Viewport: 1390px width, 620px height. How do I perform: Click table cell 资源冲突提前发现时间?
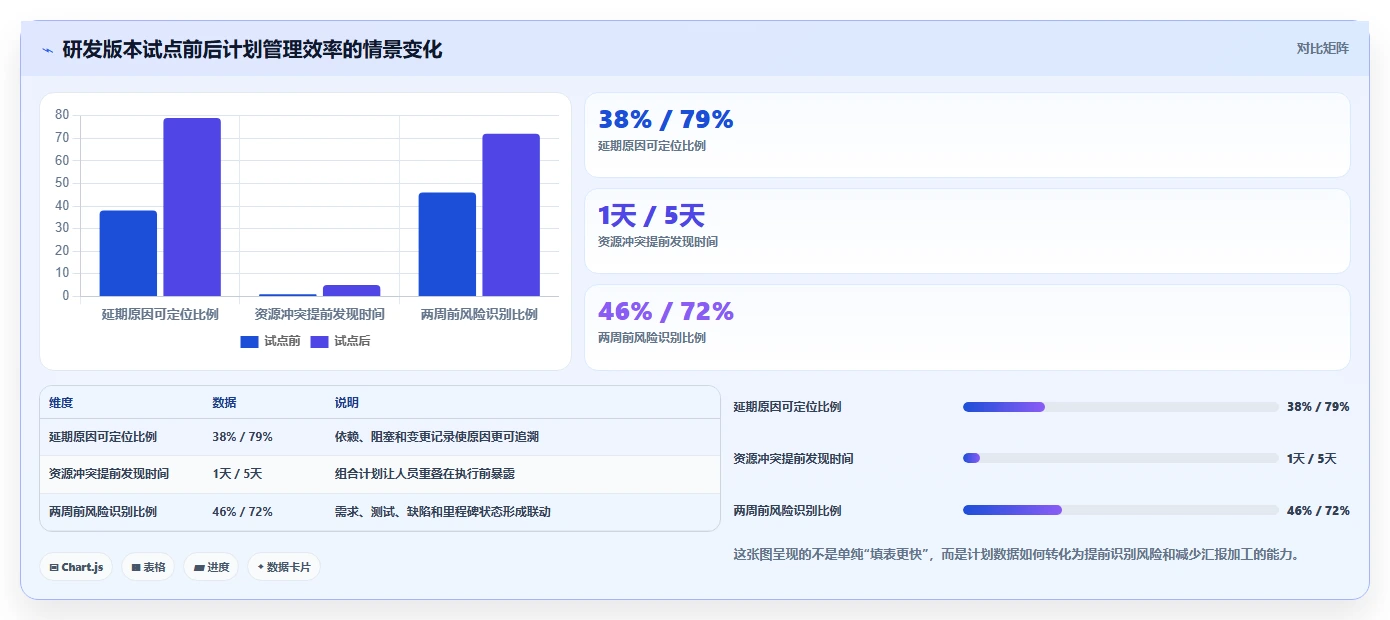(109, 474)
